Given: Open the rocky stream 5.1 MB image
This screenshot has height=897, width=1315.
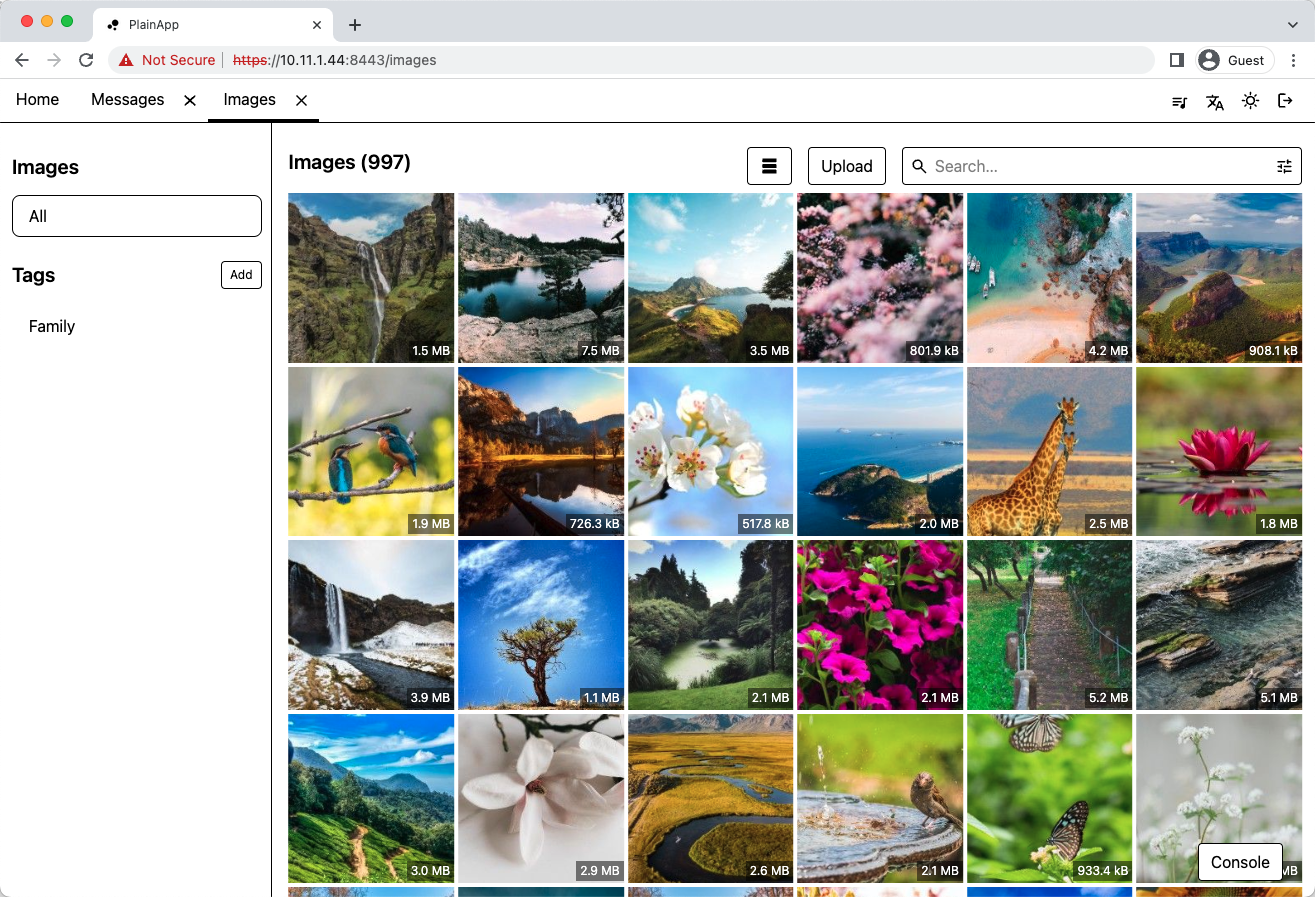Looking at the screenshot, I should coord(1219,625).
